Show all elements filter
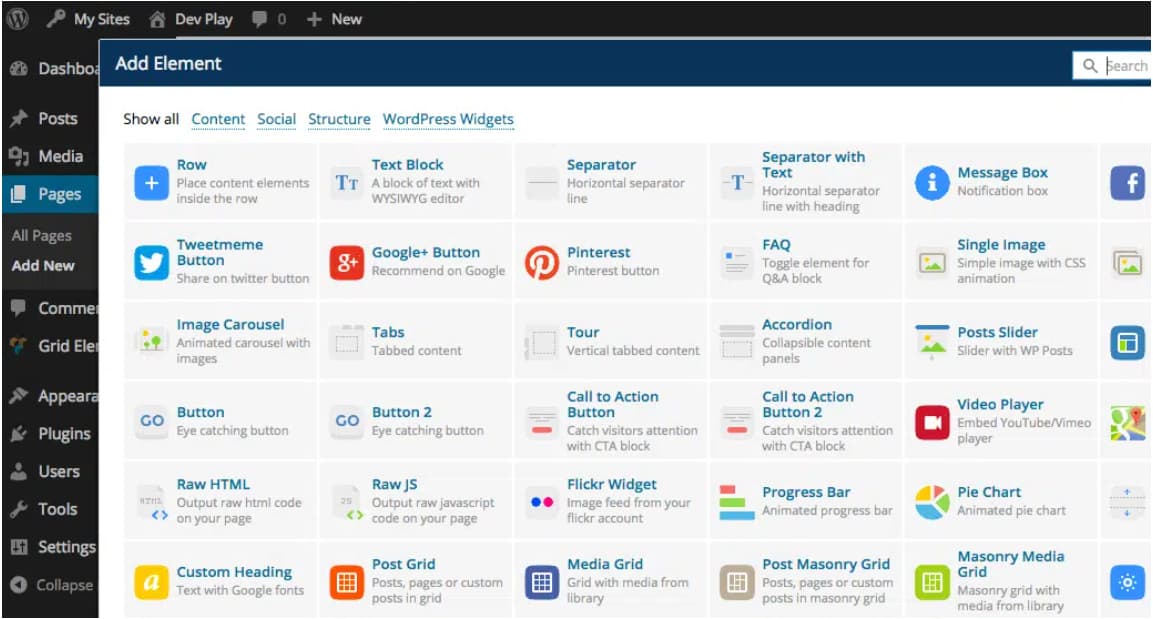Image resolution: width=1153 pixels, height=619 pixels. point(151,119)
